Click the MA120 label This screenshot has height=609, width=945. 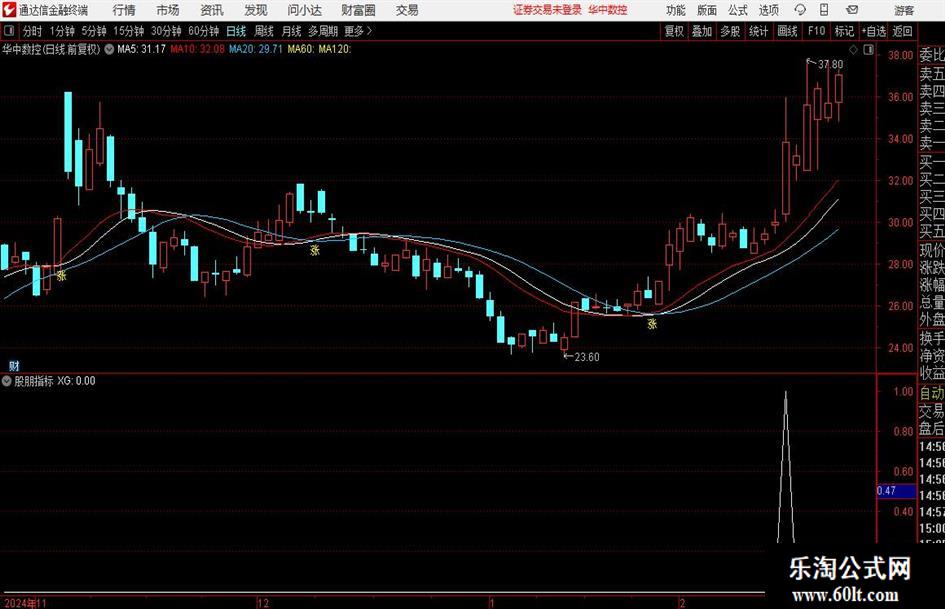click(334, 49)
